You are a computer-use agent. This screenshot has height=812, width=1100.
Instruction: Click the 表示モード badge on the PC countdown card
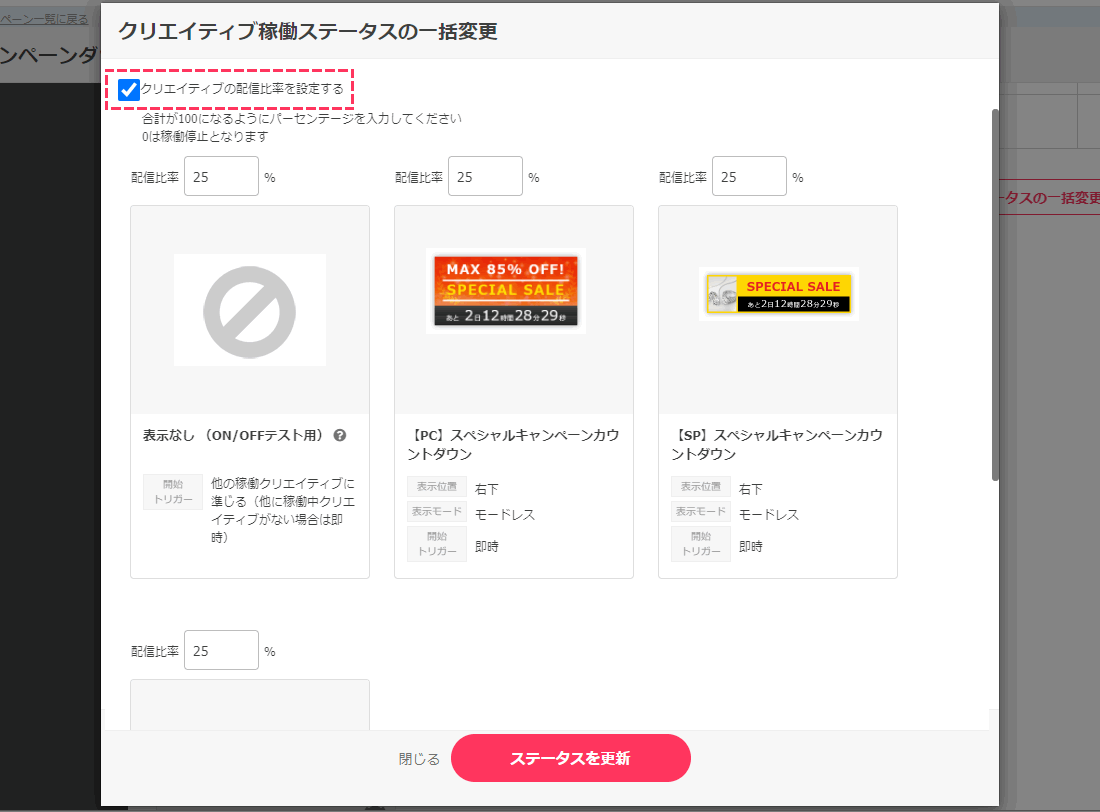[436, 513]
